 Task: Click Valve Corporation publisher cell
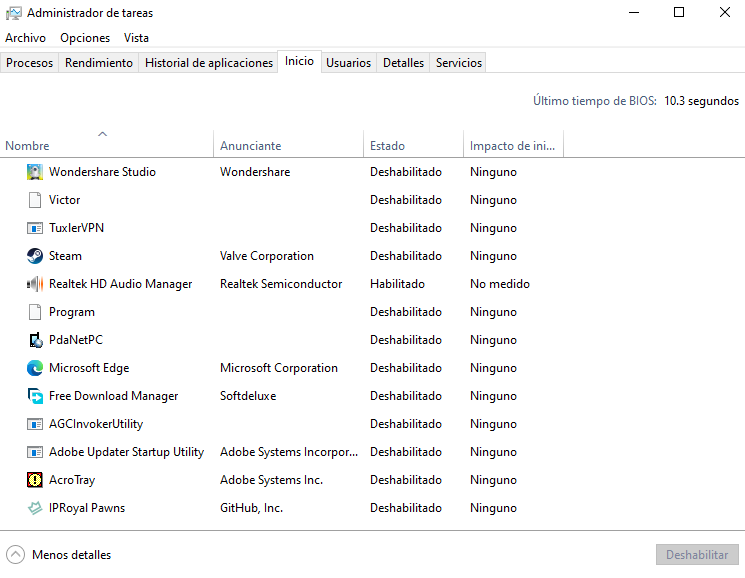[267, 256]
